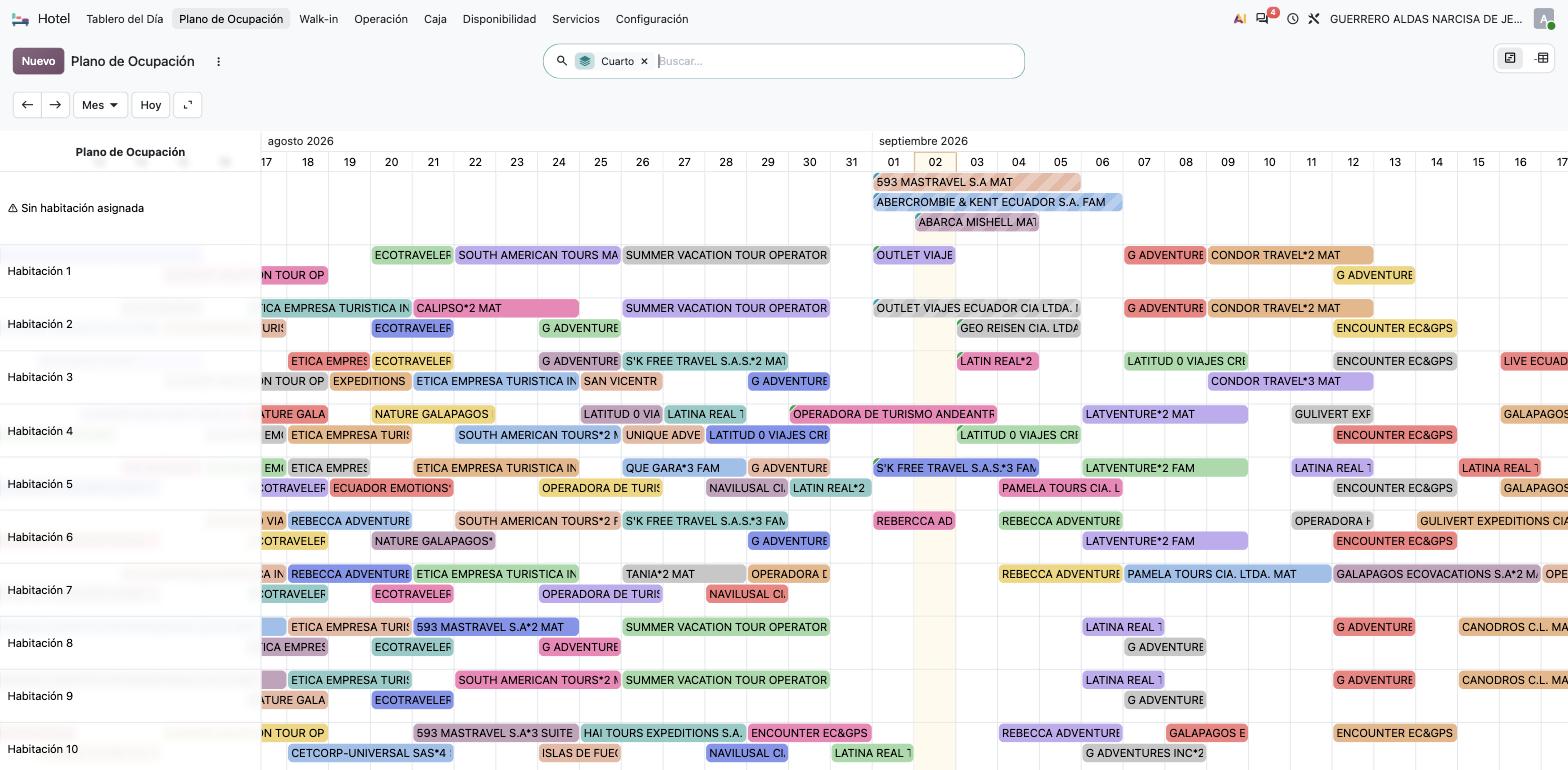Open the conversations icon with badge 4
Viewport: 1568px width, 770px height.
click(1263, 19)
